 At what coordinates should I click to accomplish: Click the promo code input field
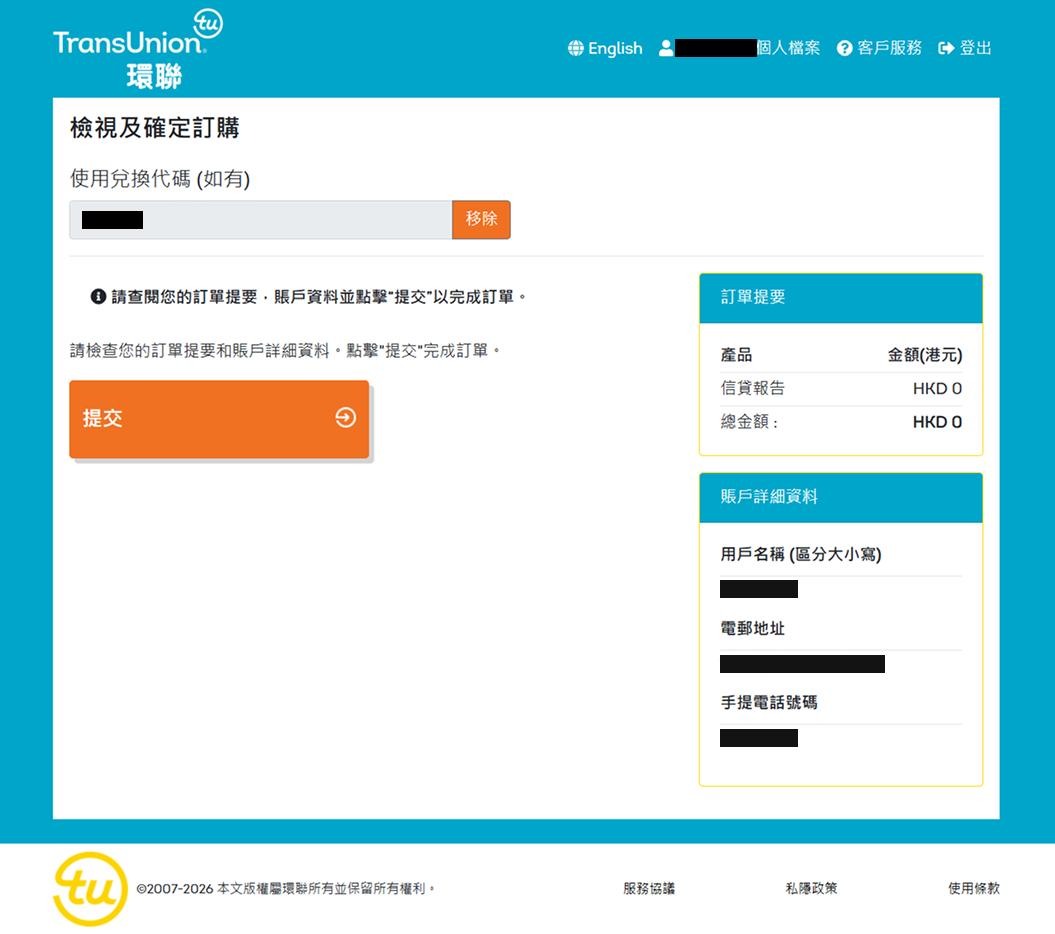tap(261, 219)
